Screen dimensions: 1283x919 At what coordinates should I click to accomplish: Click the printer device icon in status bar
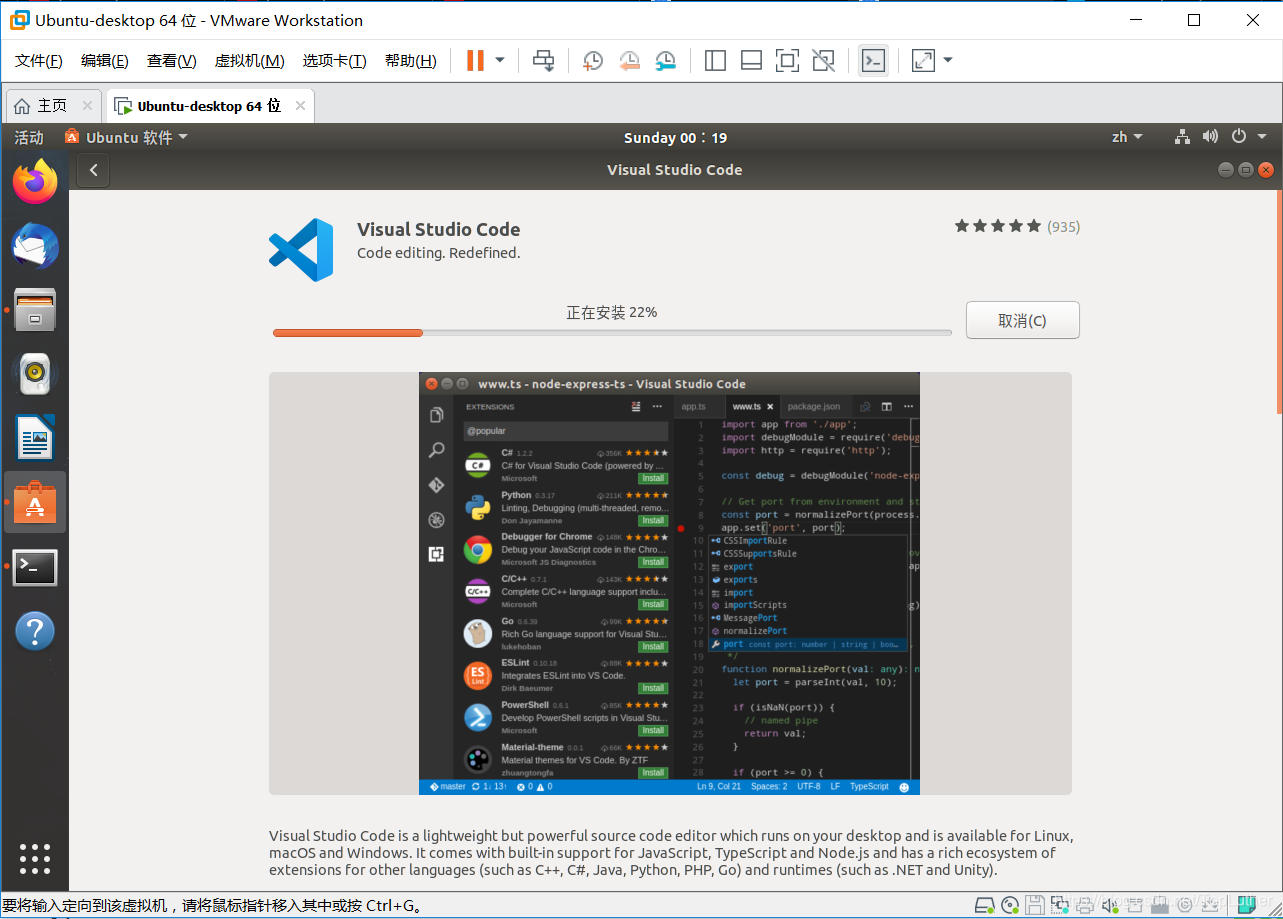(x=1085, y=905)
